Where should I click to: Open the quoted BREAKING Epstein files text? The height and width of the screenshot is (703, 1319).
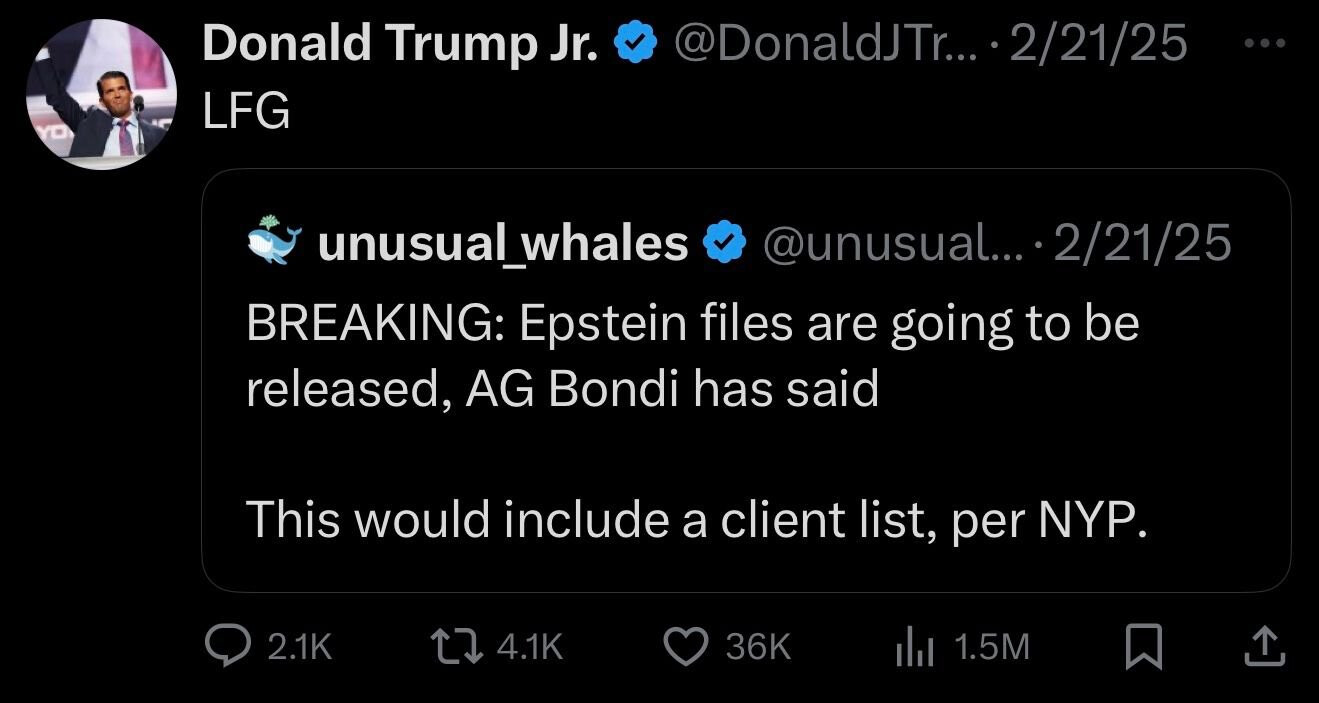tap(692, 355)
